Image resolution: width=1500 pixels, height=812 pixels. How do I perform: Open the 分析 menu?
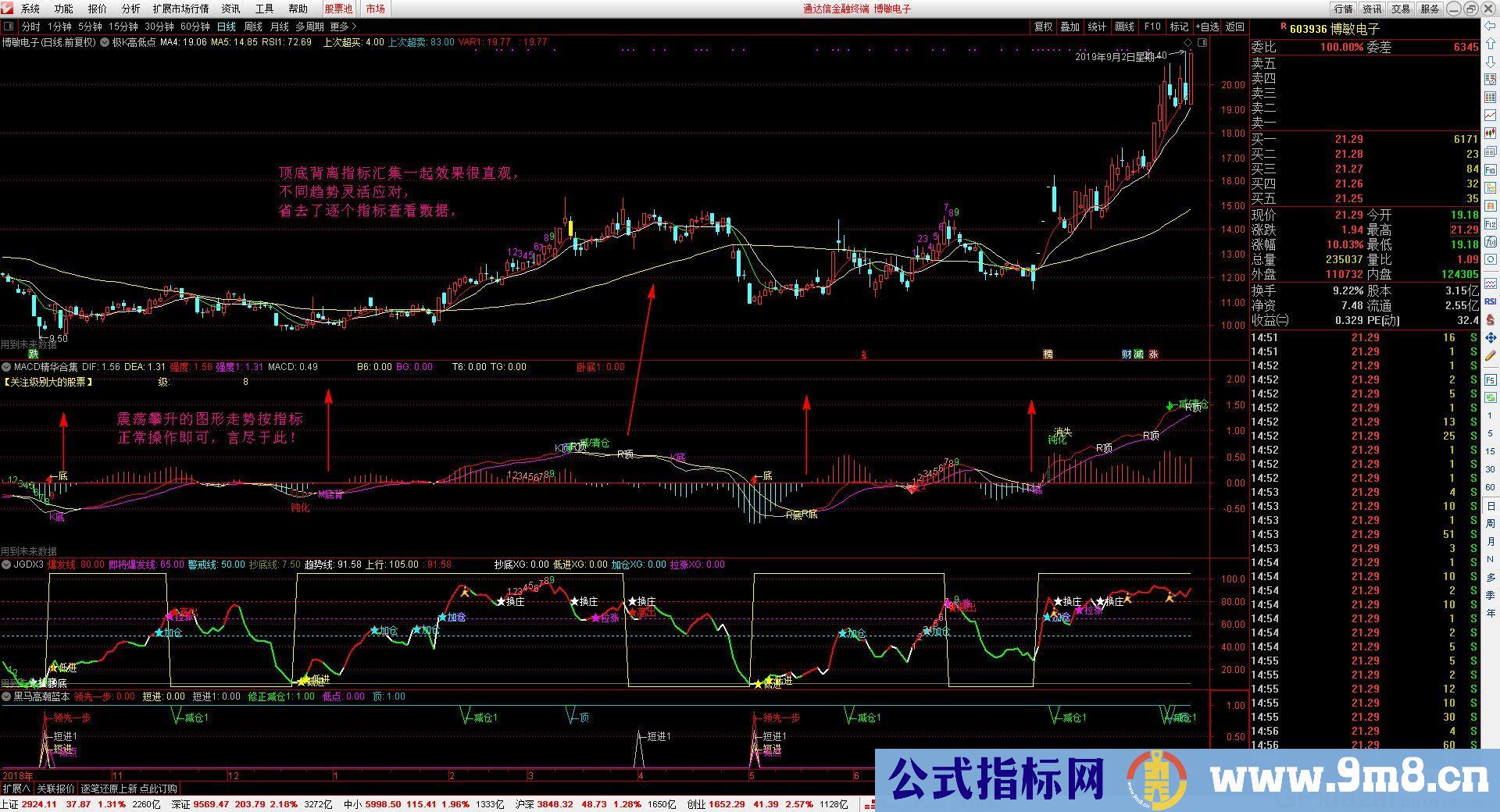point(130,9)
